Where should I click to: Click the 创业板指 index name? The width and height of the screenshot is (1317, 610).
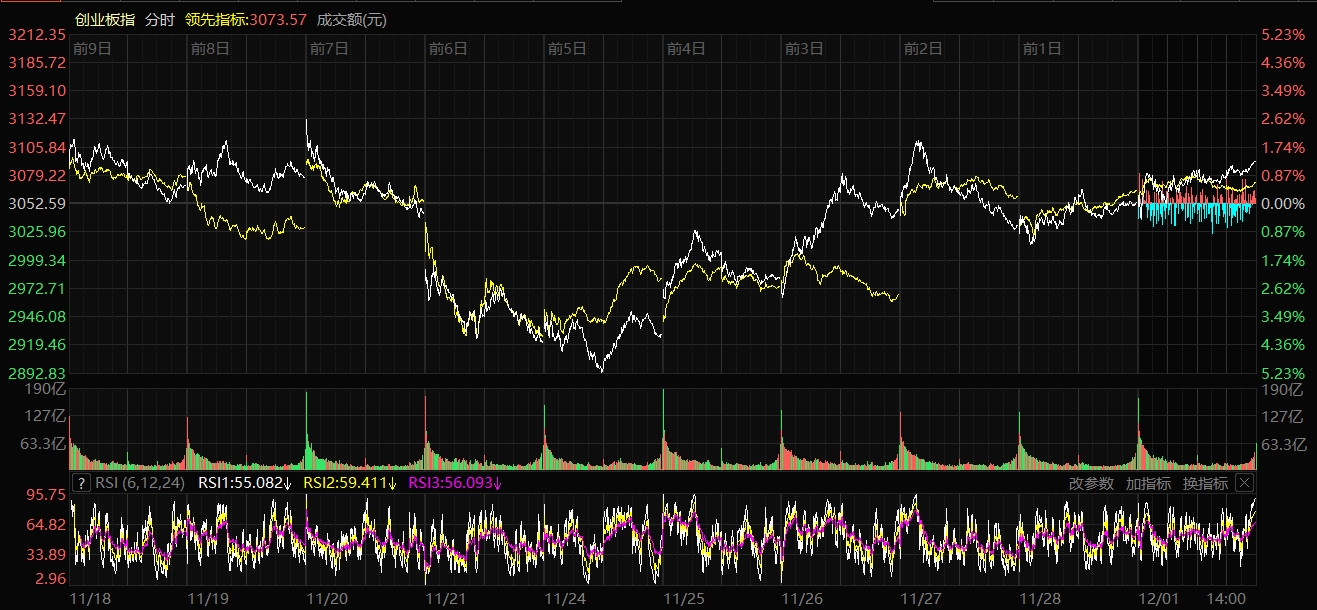pos(105,19)
